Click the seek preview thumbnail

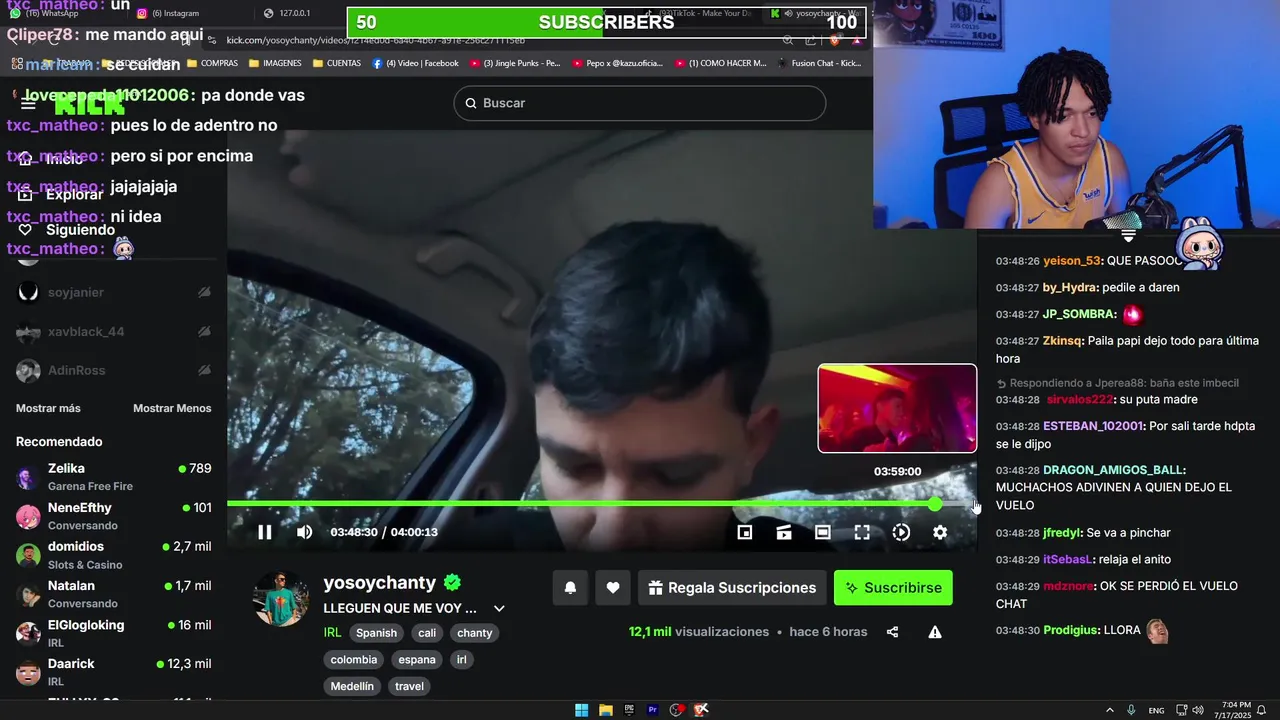(x=897, y=408)
